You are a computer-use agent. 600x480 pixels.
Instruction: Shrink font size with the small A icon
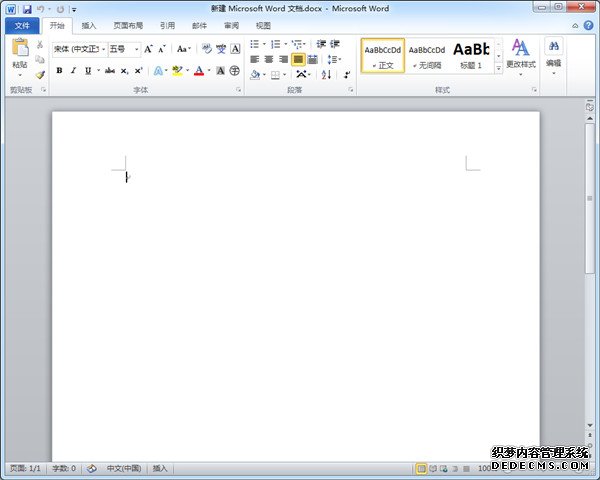(162, 49)
